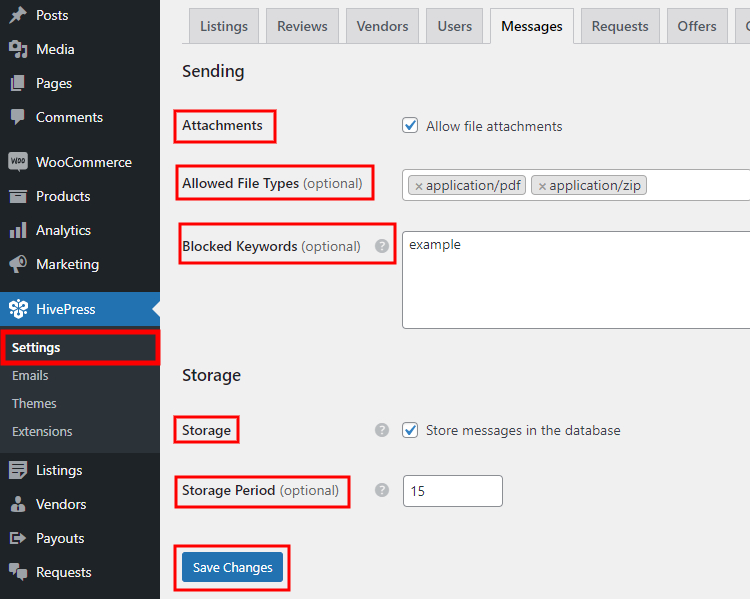The image size is (750, 599).
Task: Click the Payouts arrow icon
Action: coord(18,538)
